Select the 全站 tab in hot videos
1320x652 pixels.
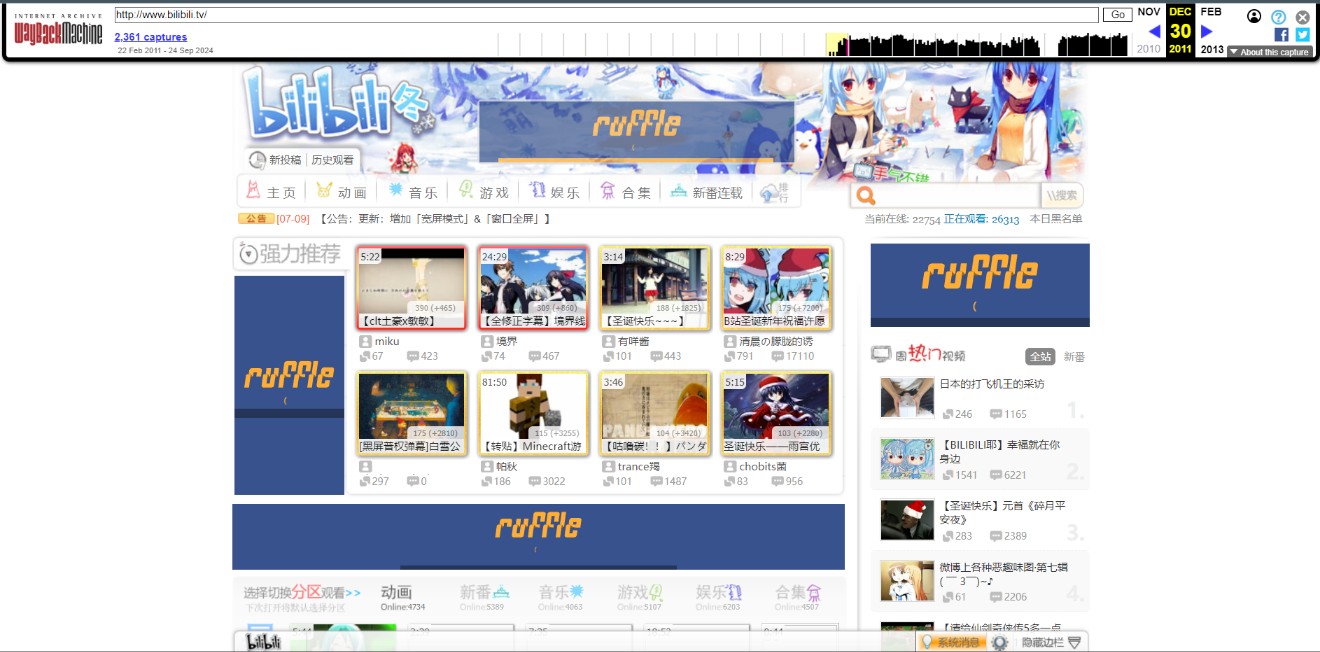1040,356
